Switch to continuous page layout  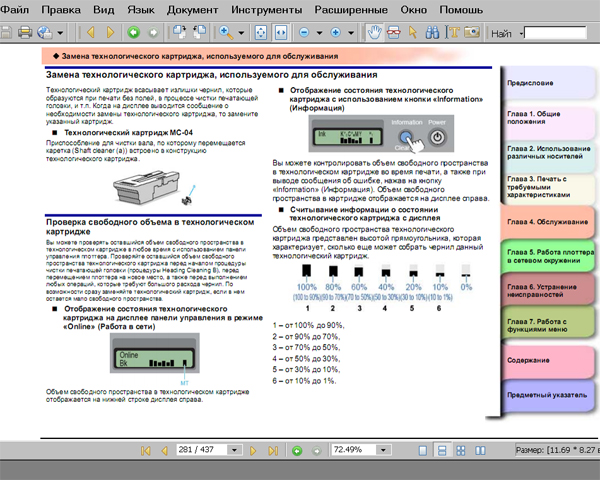coord(442,451)
